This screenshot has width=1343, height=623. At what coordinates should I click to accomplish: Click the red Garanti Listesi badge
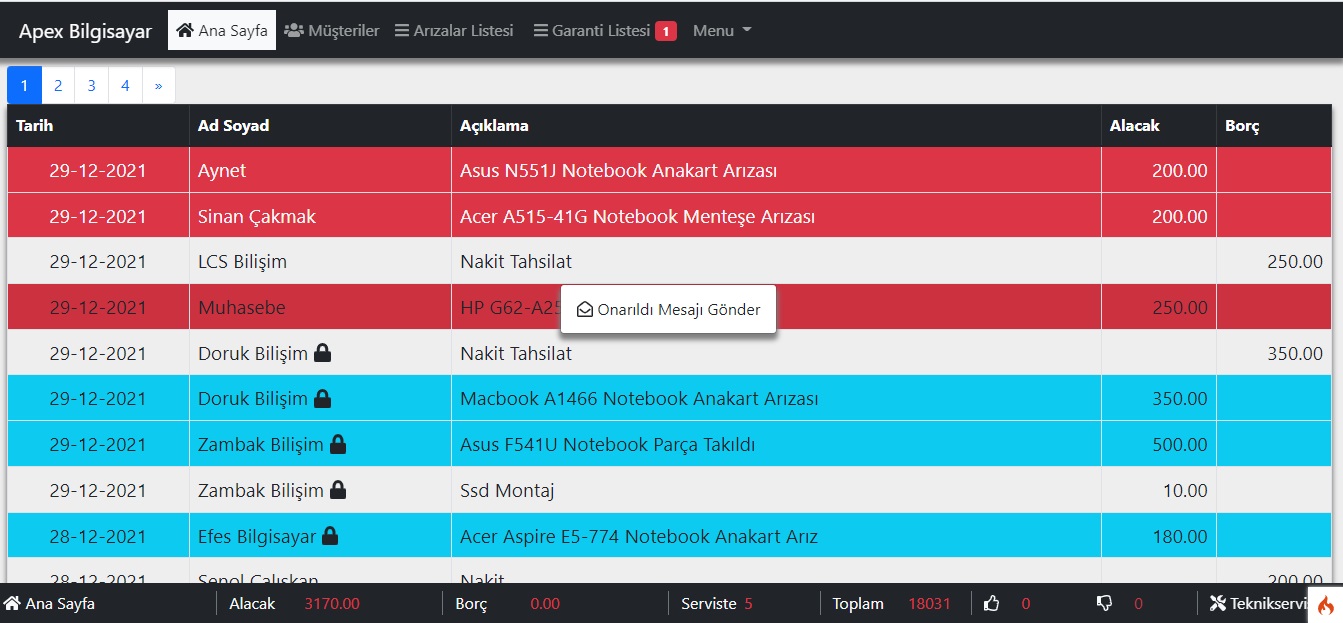[666, 31]
